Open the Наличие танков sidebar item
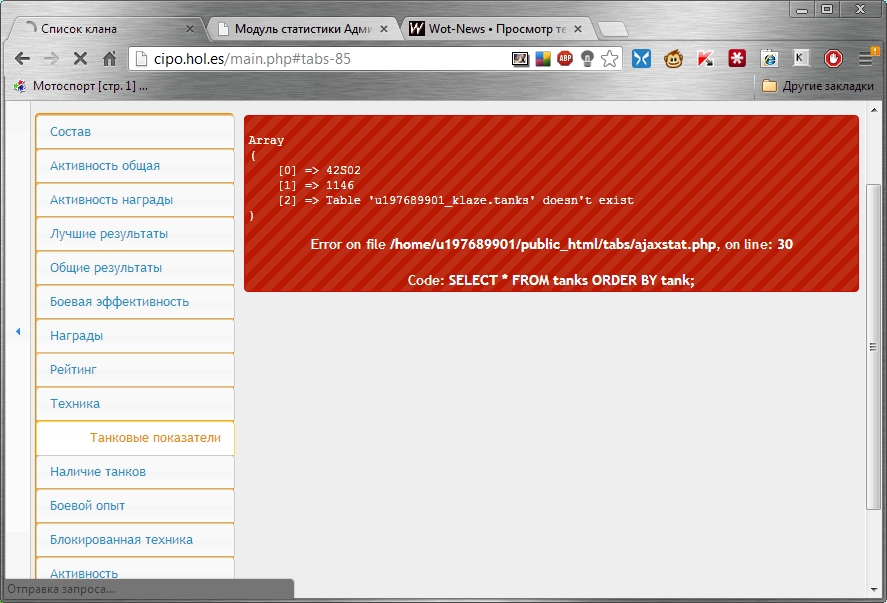Image resolution: width=887 pixels, height=603 pixels. click(x=134, y=472)
